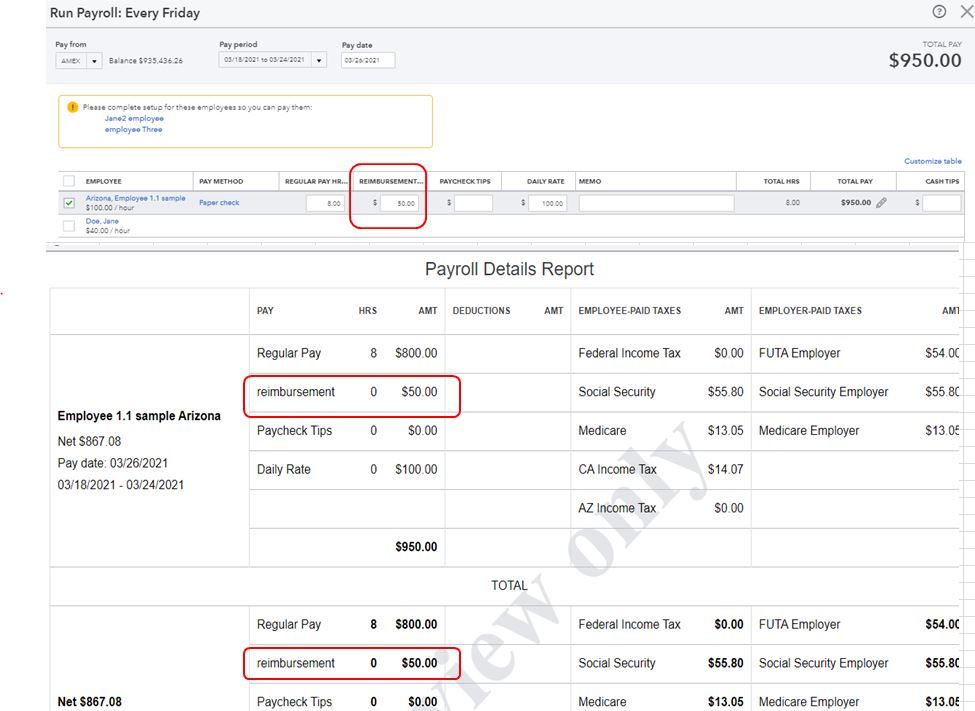Click the Doe, Jane employee name link
The width and height of the screenshot is (975, 711).
[102, 221]
